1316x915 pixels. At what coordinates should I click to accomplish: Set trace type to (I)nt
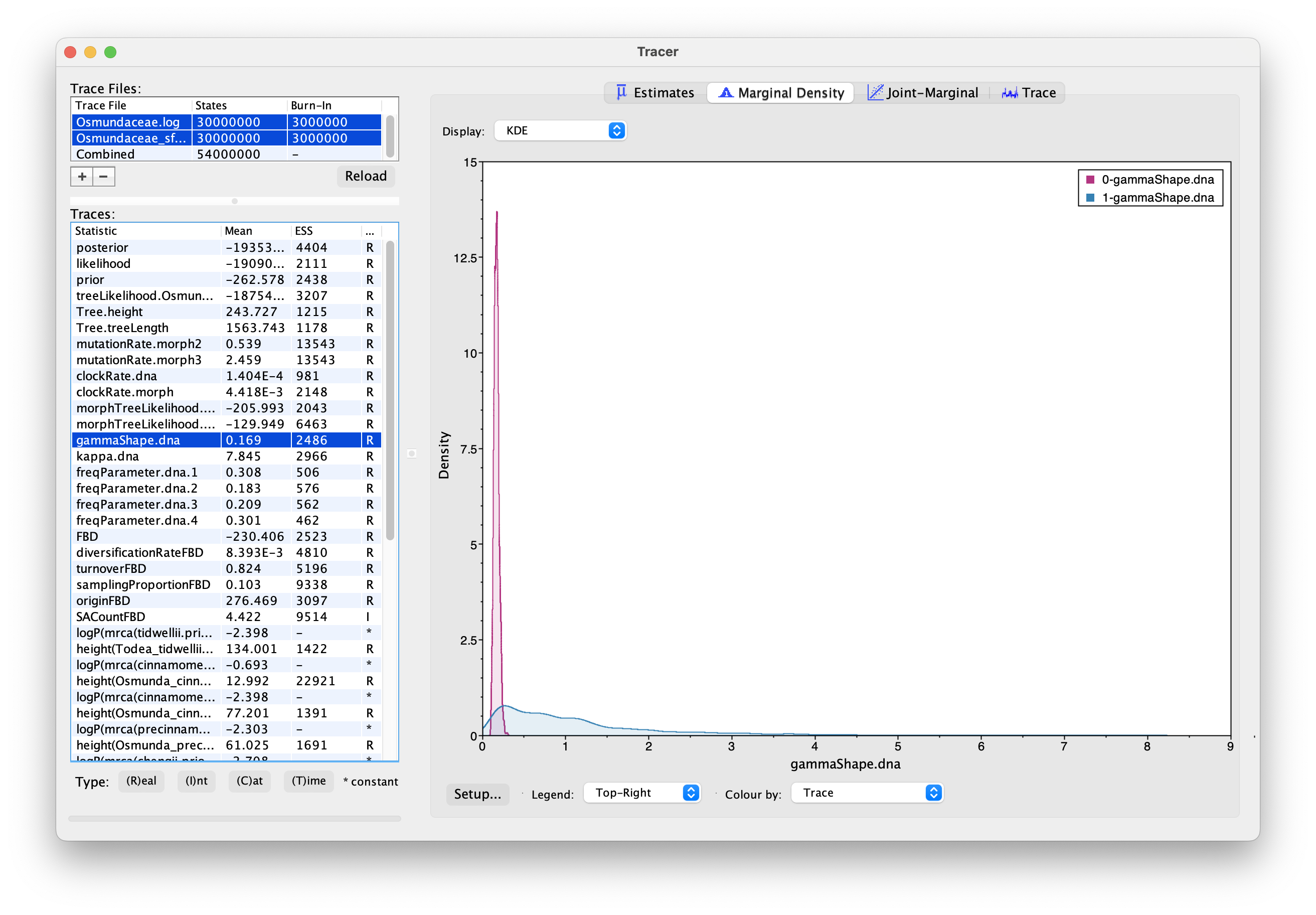pos(196,782)
